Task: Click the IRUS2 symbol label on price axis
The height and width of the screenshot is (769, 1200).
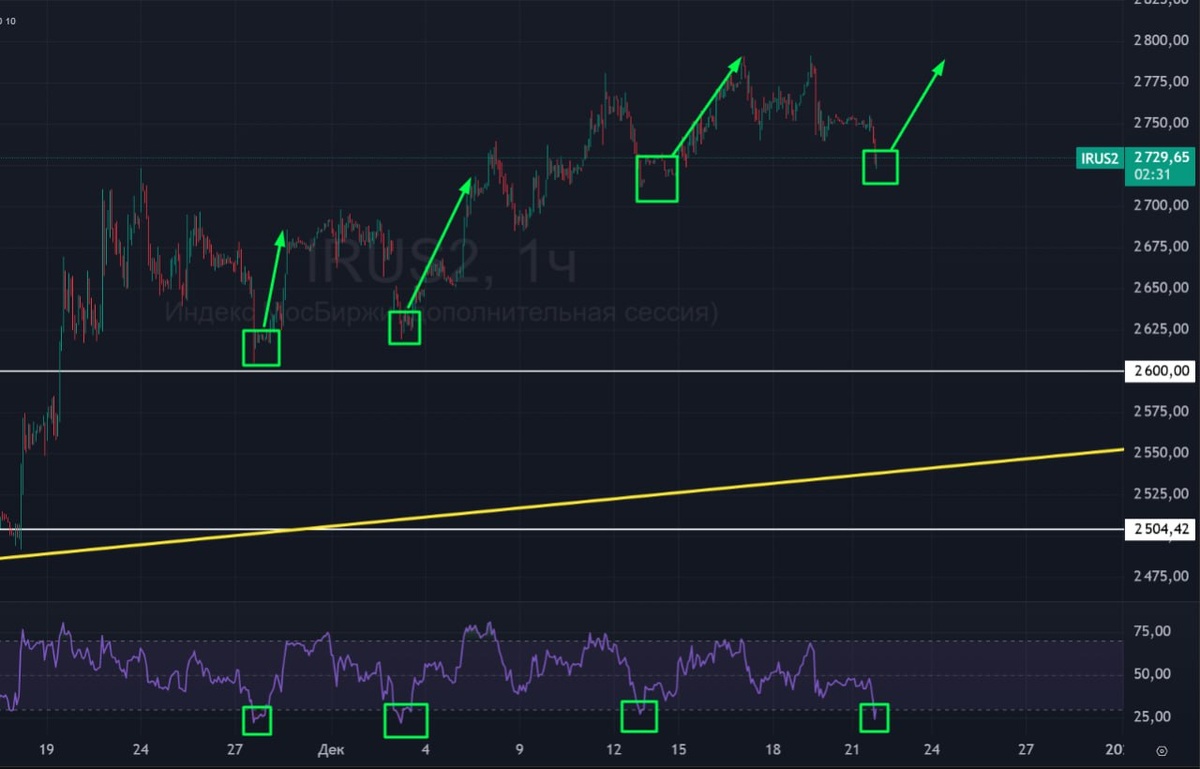Action: [1100, 158]
